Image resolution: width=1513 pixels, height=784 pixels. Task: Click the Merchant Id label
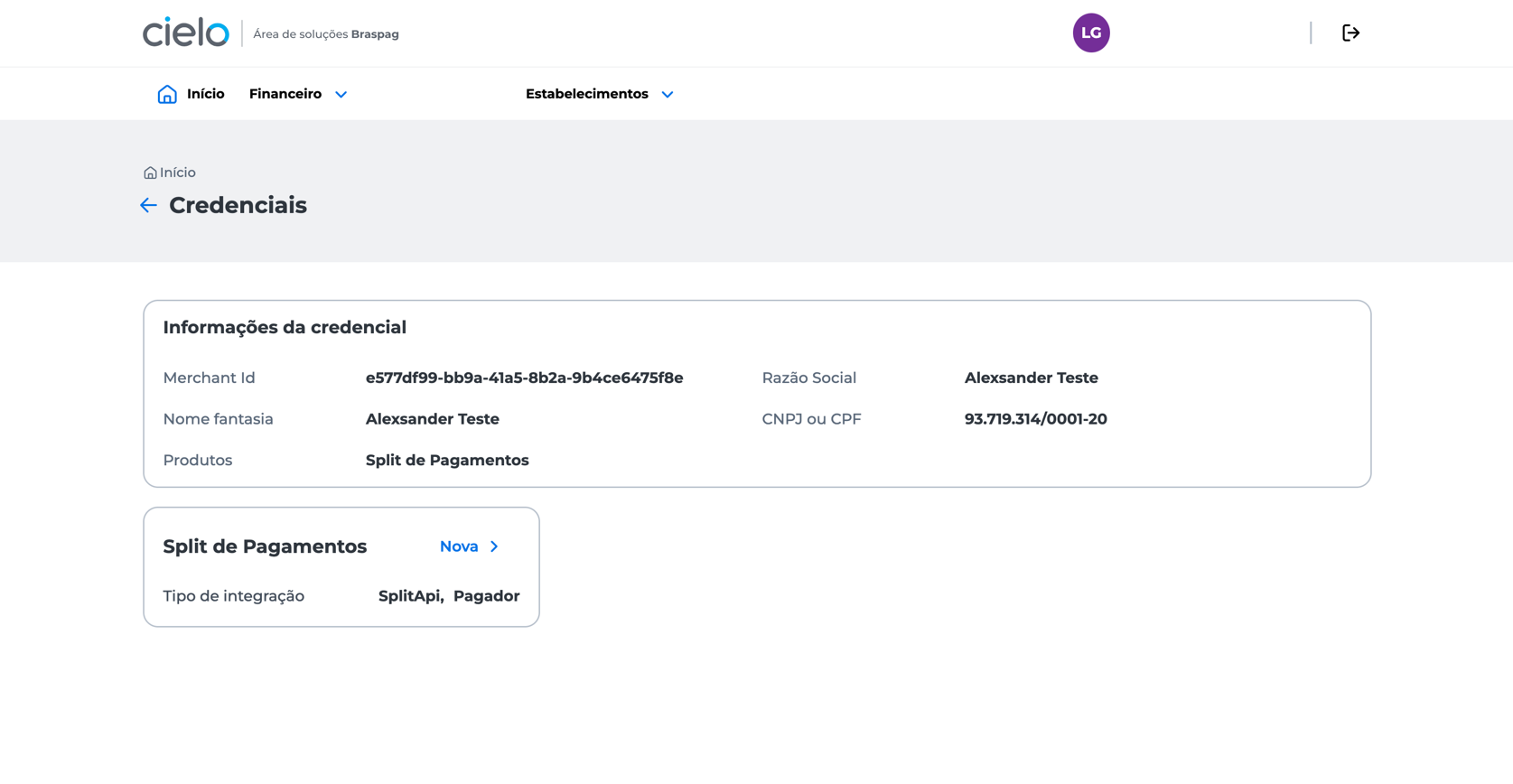[x=209, y=378]
